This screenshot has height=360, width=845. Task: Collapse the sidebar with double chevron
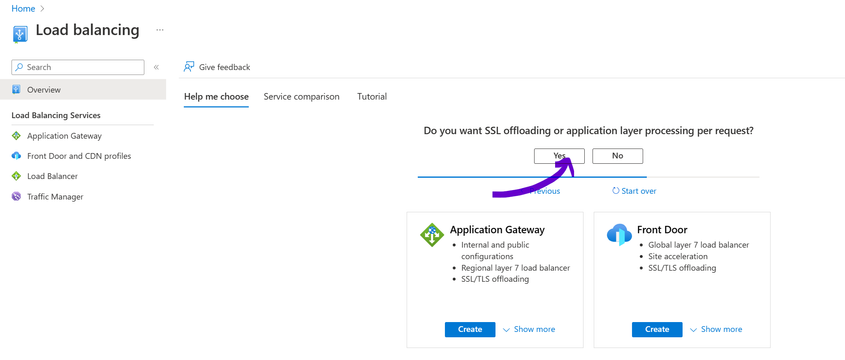(x=156, y=67)
